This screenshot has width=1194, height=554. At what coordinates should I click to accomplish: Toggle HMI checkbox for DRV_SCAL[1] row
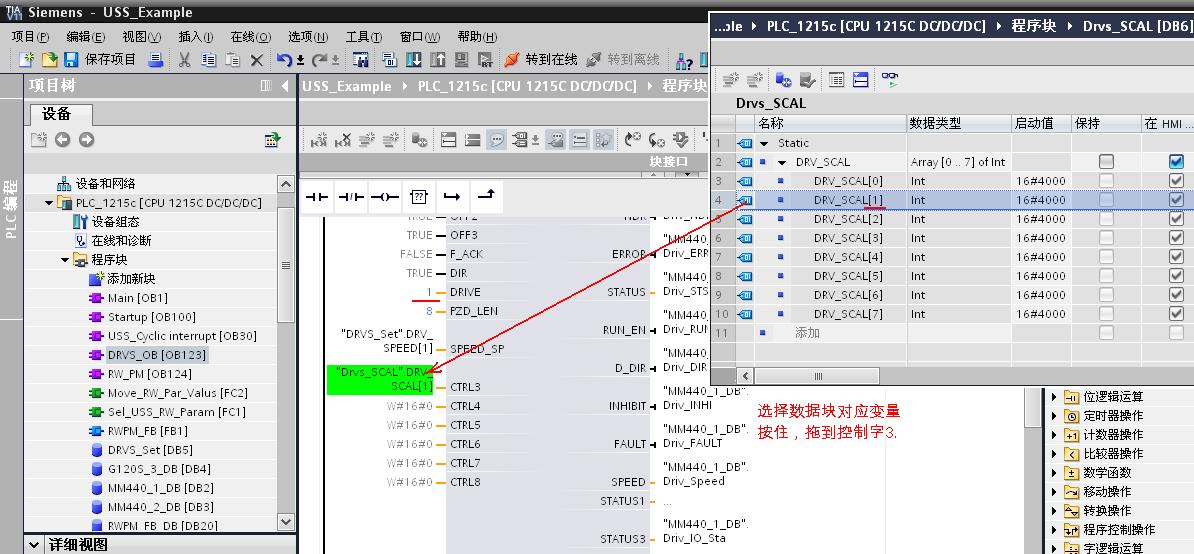pyautogui.click(x=1176, y=199)
